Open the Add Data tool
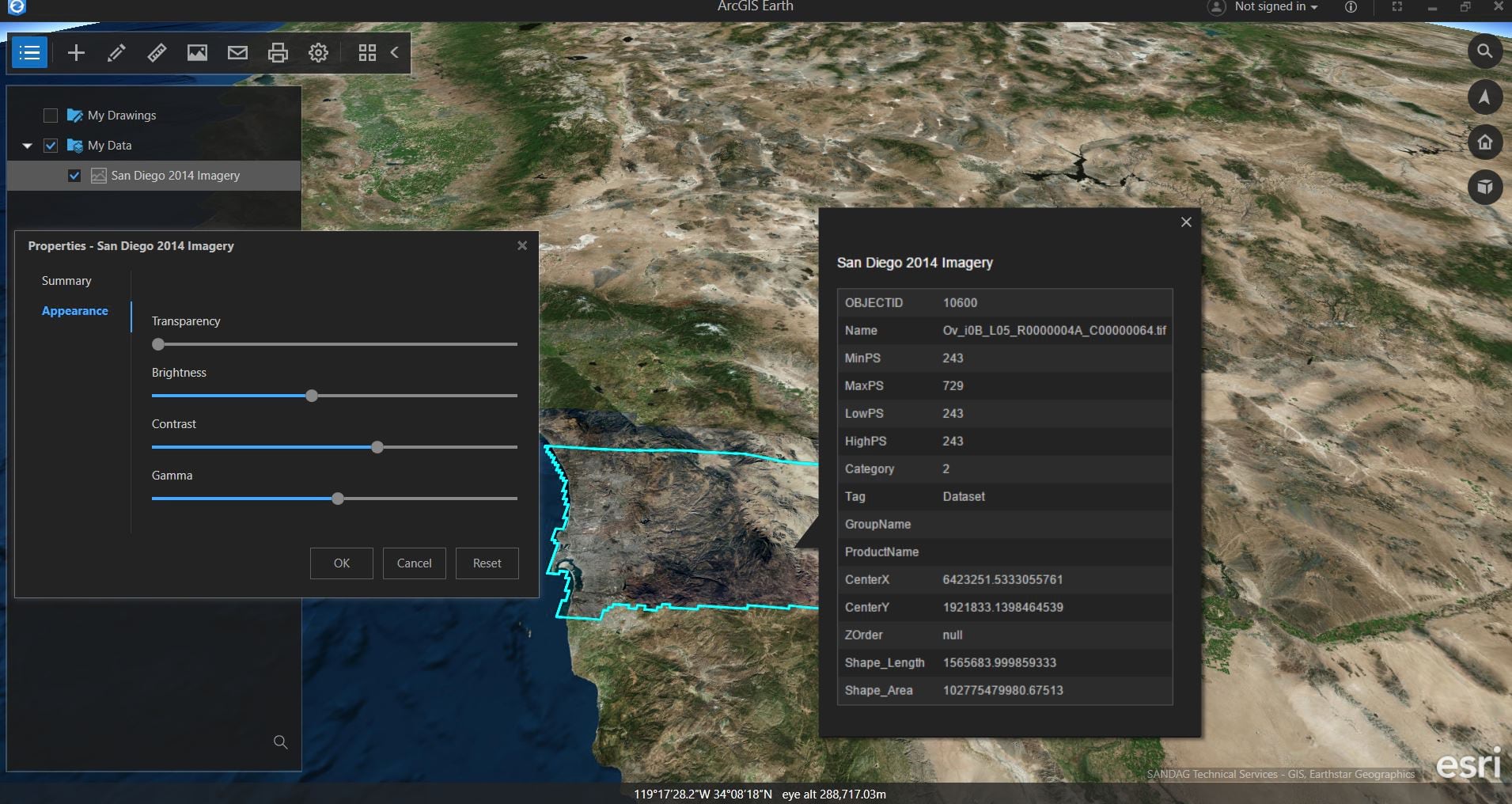Image resolution: width=1512 pixels, height=804 pixels. pos(76,53)
